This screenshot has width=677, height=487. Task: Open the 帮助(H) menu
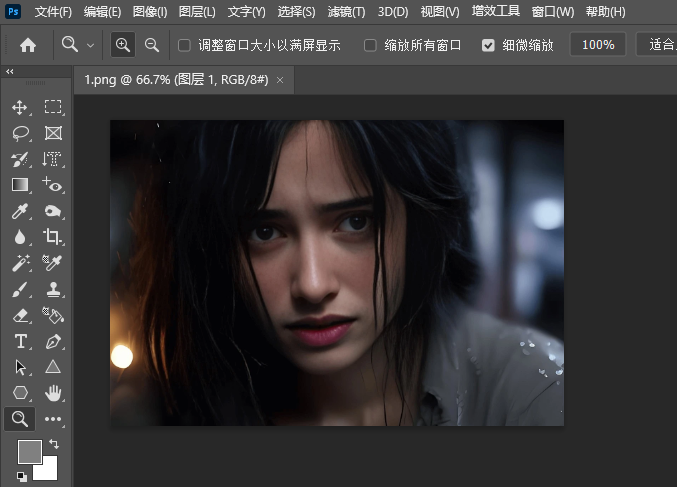(x=605, y=12)
